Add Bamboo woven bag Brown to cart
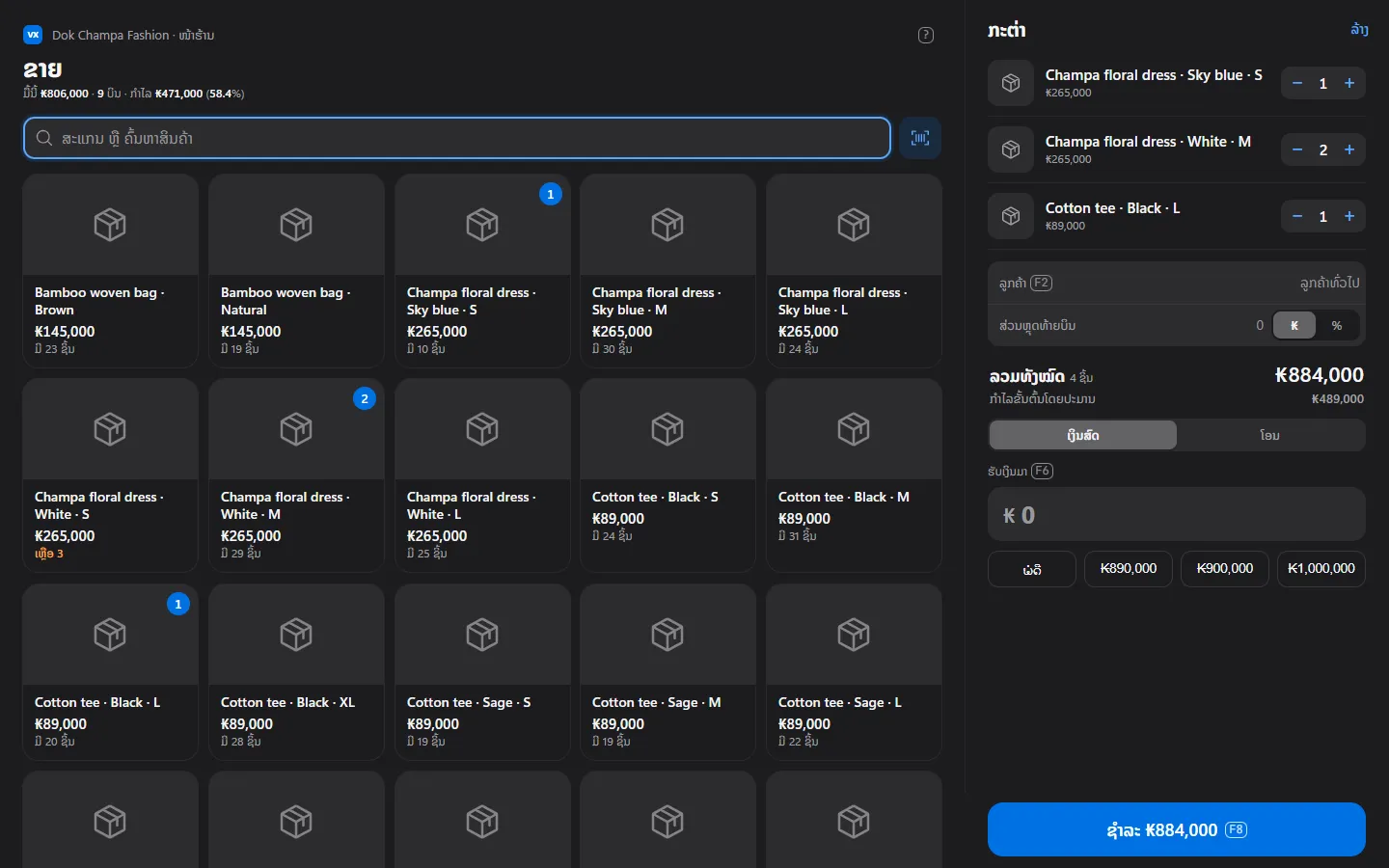 click(x=110, y=271)
